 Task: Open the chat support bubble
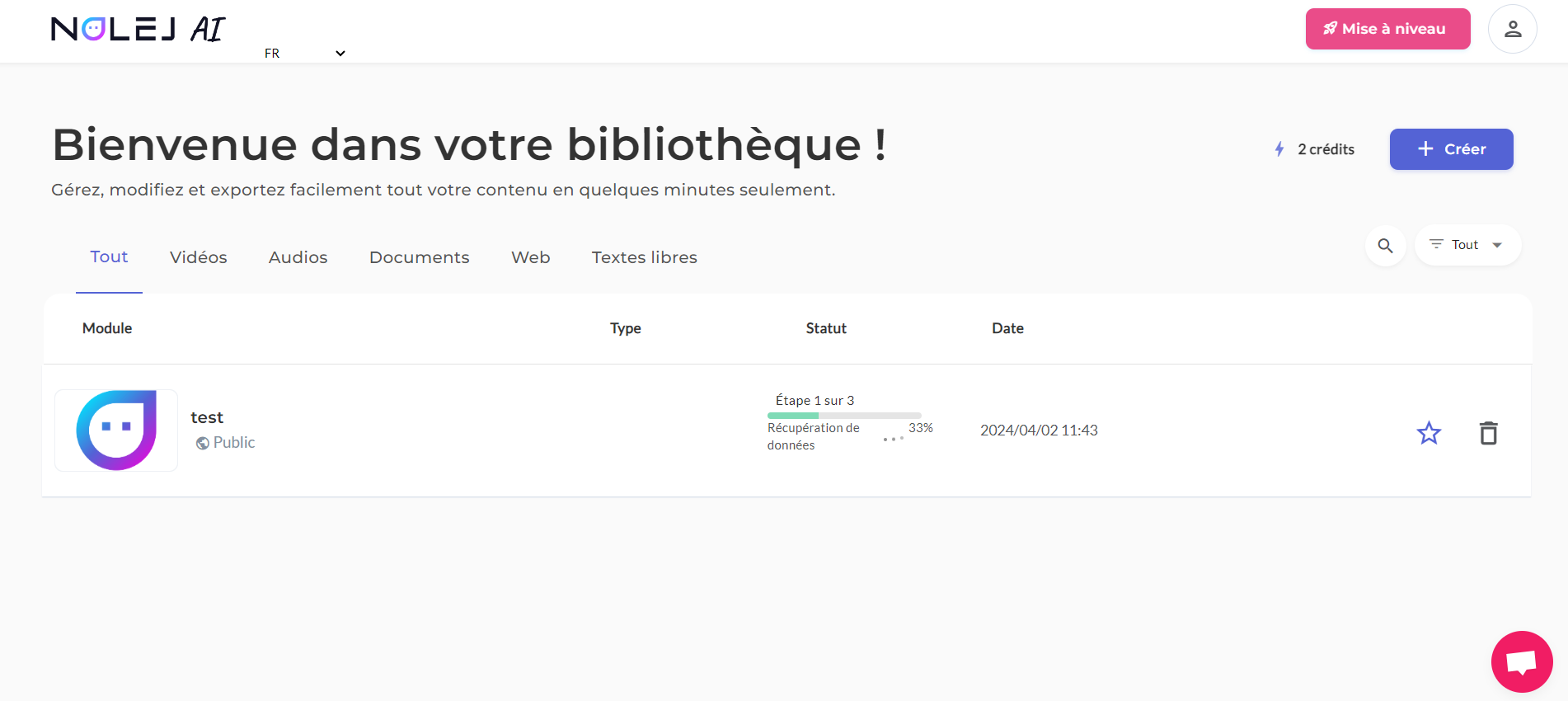coord(1521,661)
